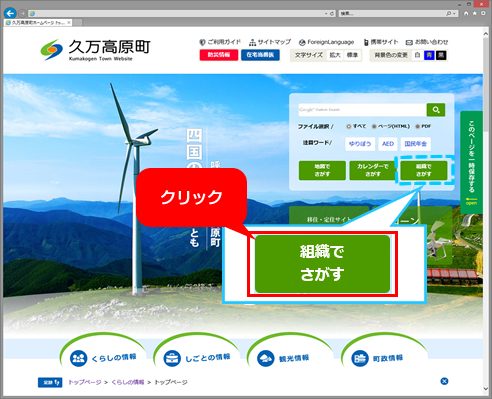Click the browser home icon
Screen dimensions: 492x399
(466, 13)
